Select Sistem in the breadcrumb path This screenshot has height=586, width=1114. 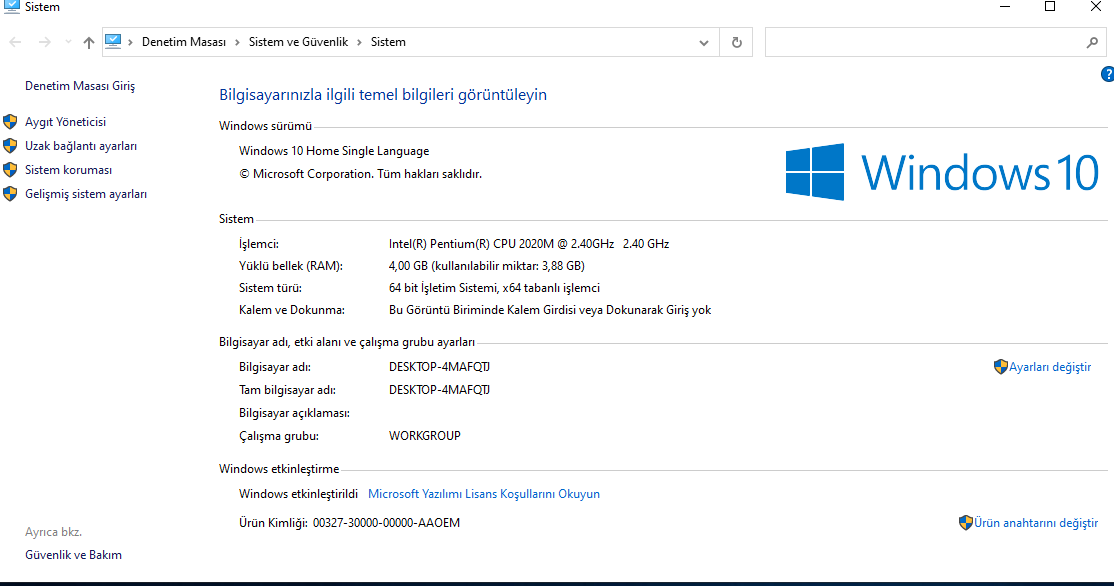pos(388,42)
